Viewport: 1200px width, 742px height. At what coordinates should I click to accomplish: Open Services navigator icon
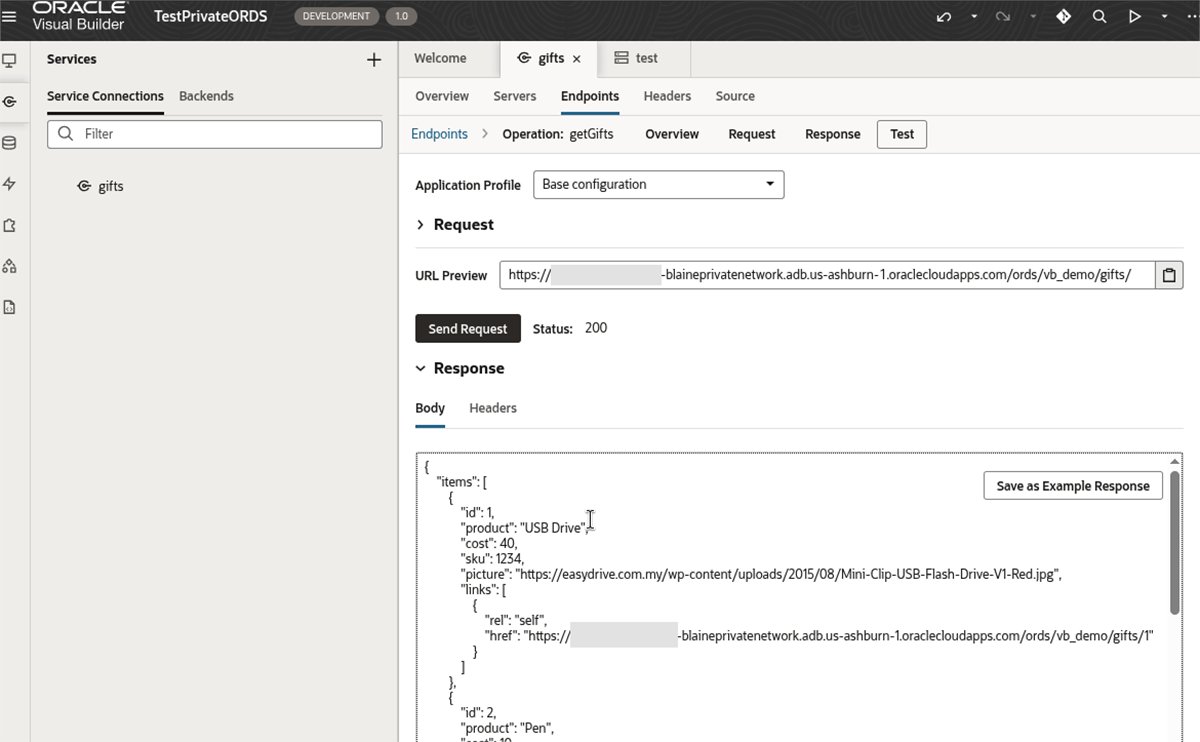(x=10, y=102)
